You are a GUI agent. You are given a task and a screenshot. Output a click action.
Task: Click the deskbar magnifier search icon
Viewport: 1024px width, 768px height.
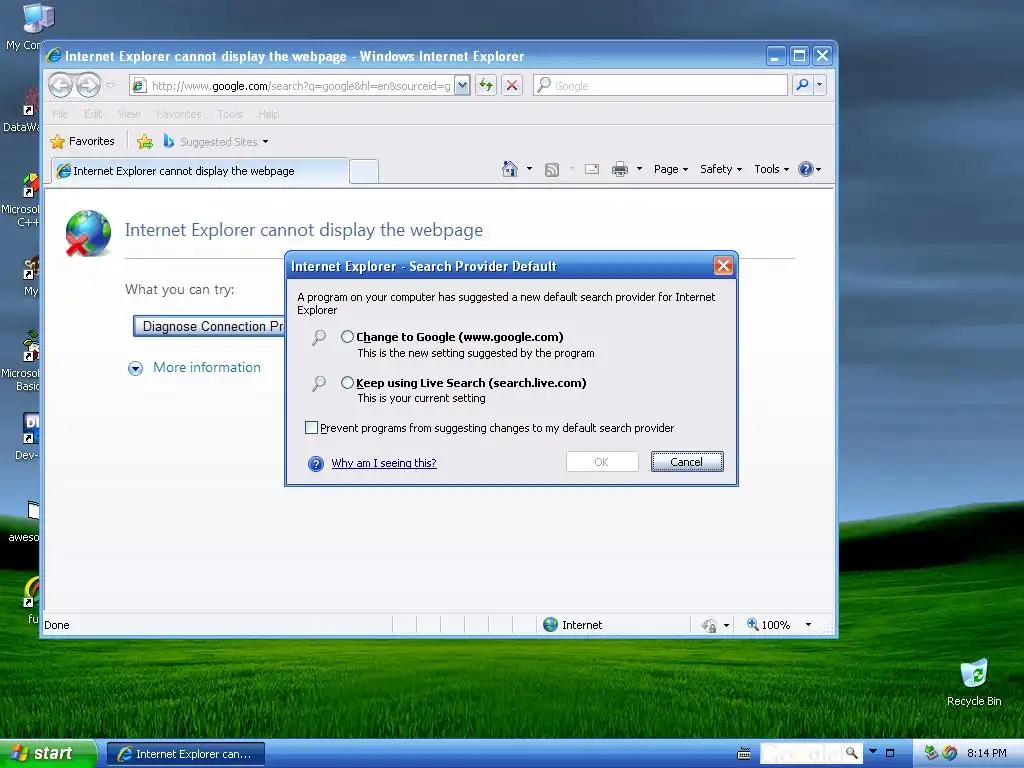point(851,754)
